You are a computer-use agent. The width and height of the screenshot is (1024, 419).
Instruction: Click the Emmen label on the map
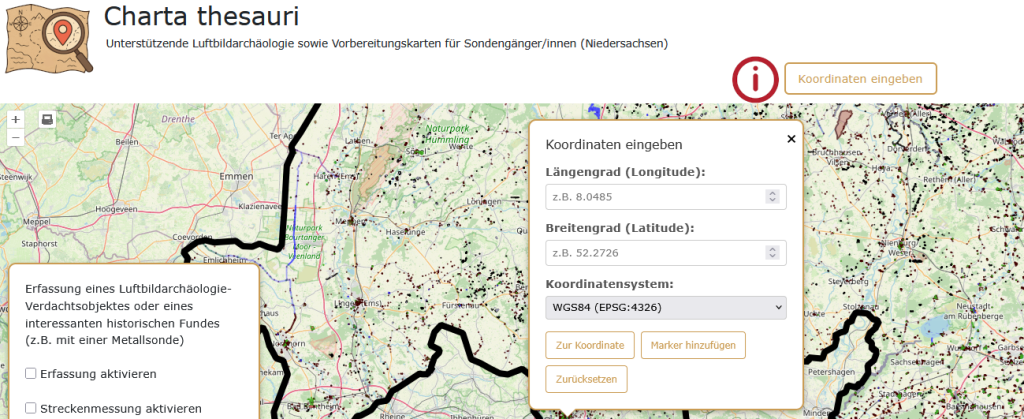pos(236,176)
